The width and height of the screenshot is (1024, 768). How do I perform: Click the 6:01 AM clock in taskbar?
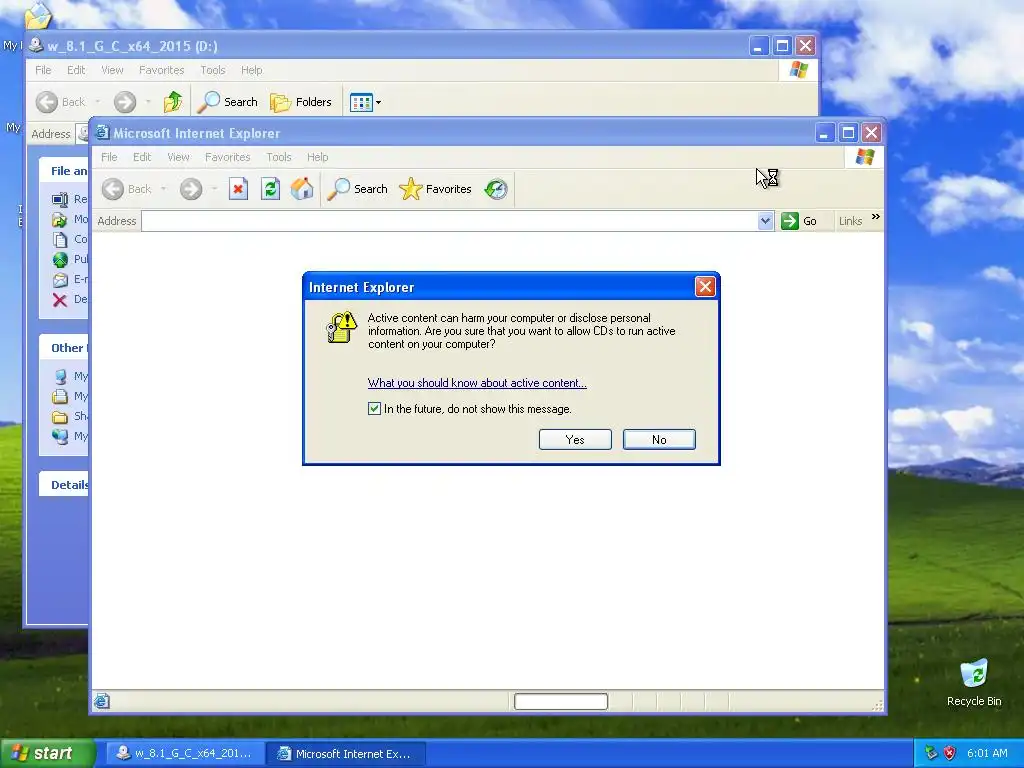987,753
